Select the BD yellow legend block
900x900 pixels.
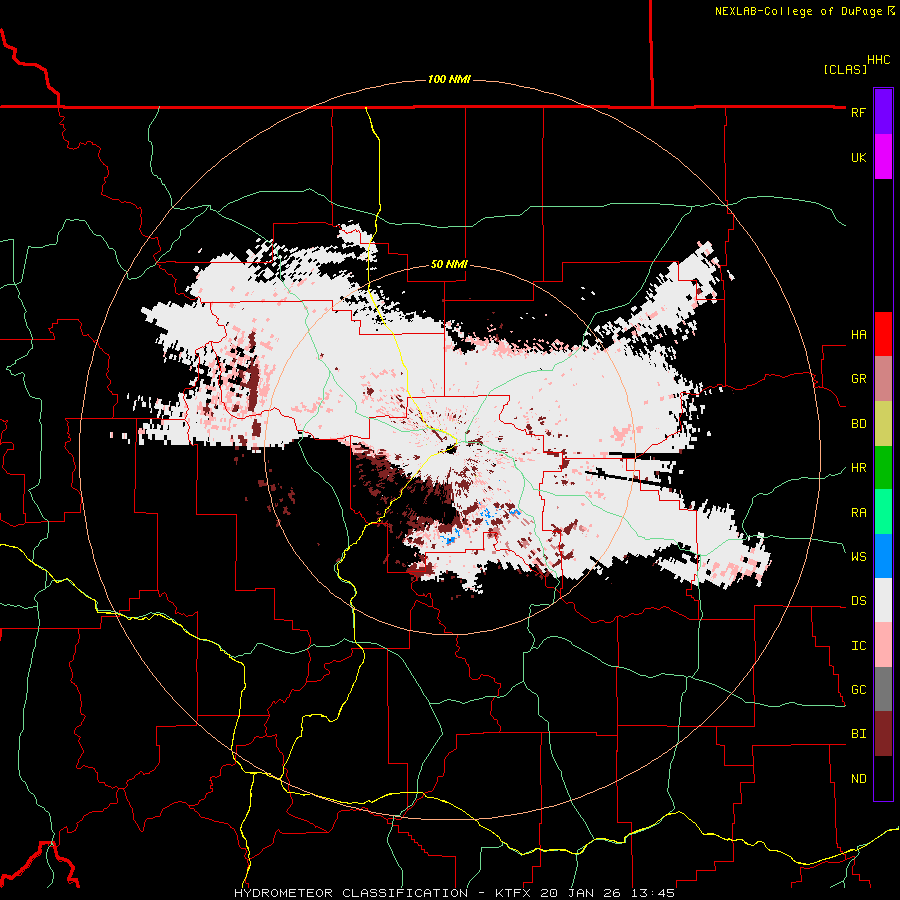point(883,423)
